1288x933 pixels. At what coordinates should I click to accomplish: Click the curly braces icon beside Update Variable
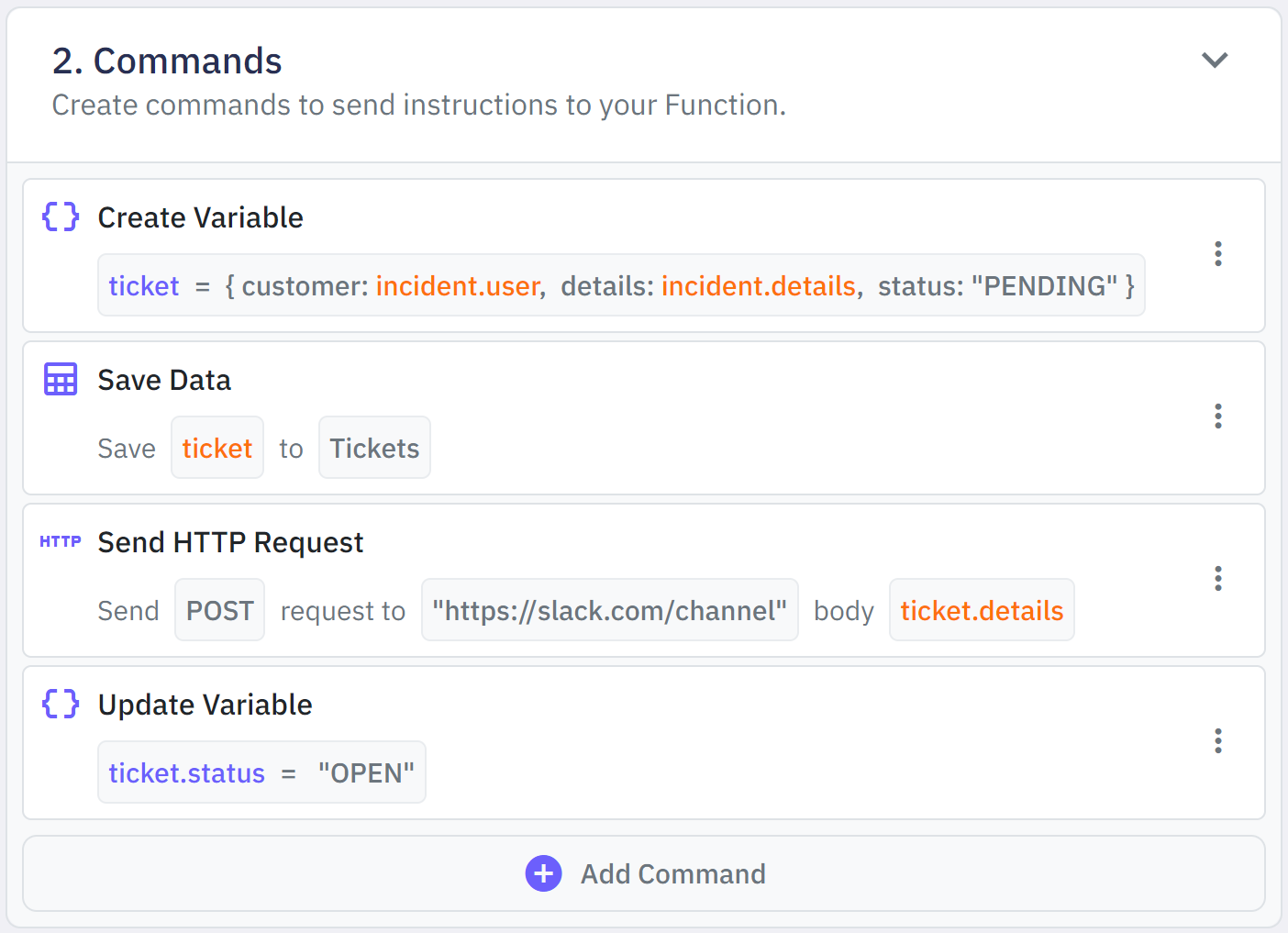point(61,704)
